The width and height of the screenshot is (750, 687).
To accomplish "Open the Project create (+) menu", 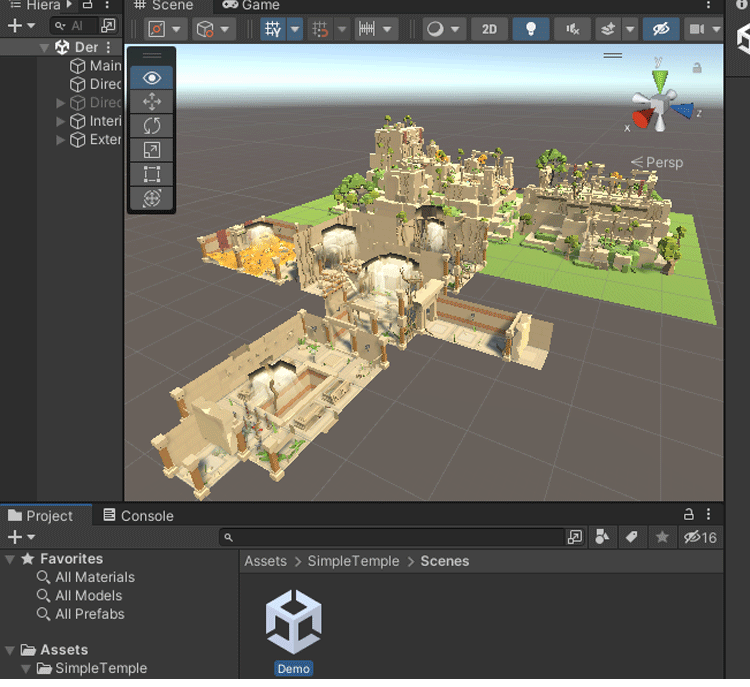I will 21,537.
